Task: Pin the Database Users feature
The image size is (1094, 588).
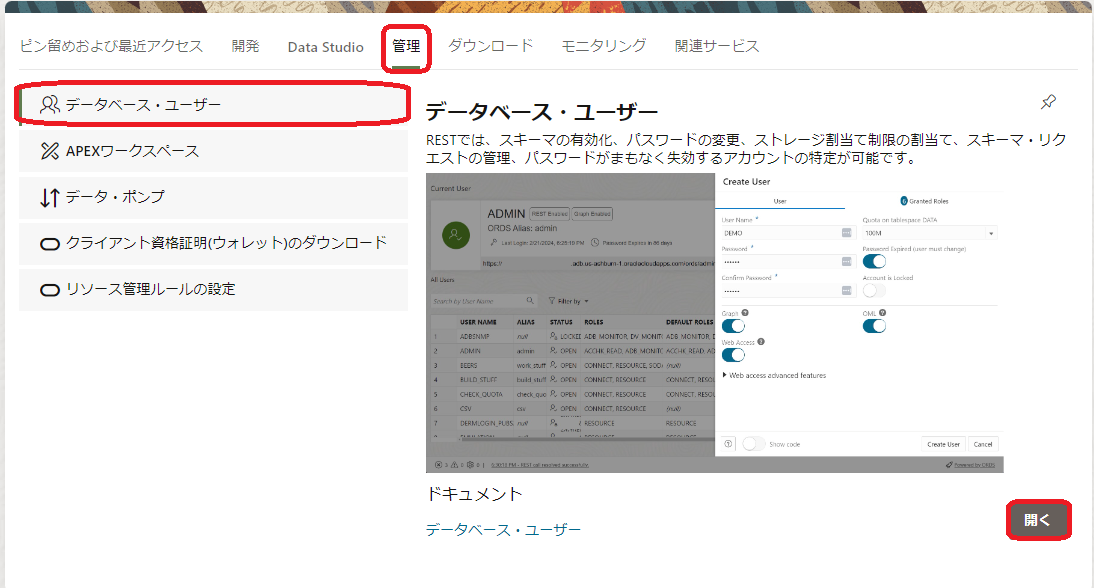Action: [1048, 102]
